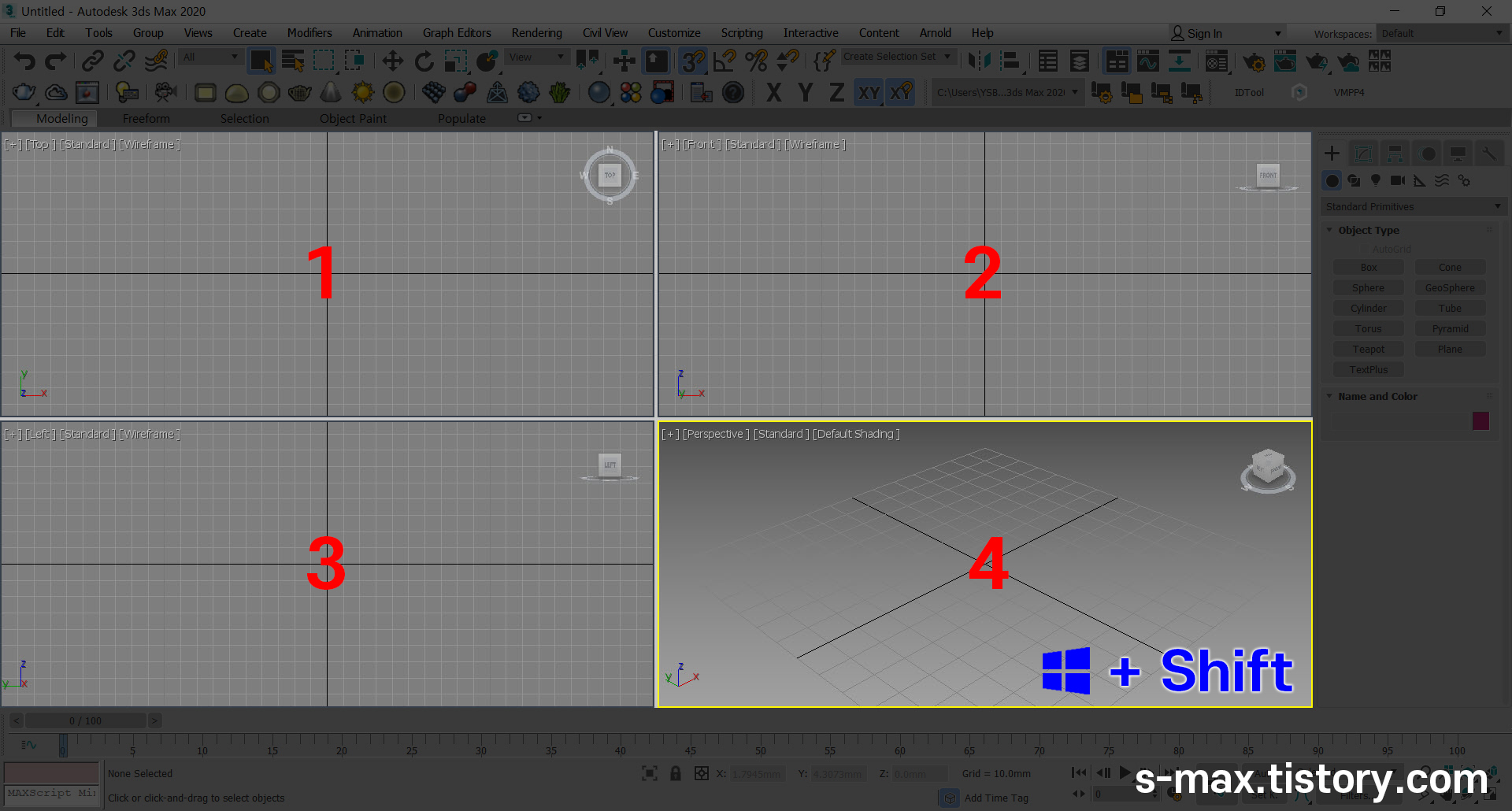1512x811 pixels.
Task: Click the Redo arrow icon
Action: [55, 61]
